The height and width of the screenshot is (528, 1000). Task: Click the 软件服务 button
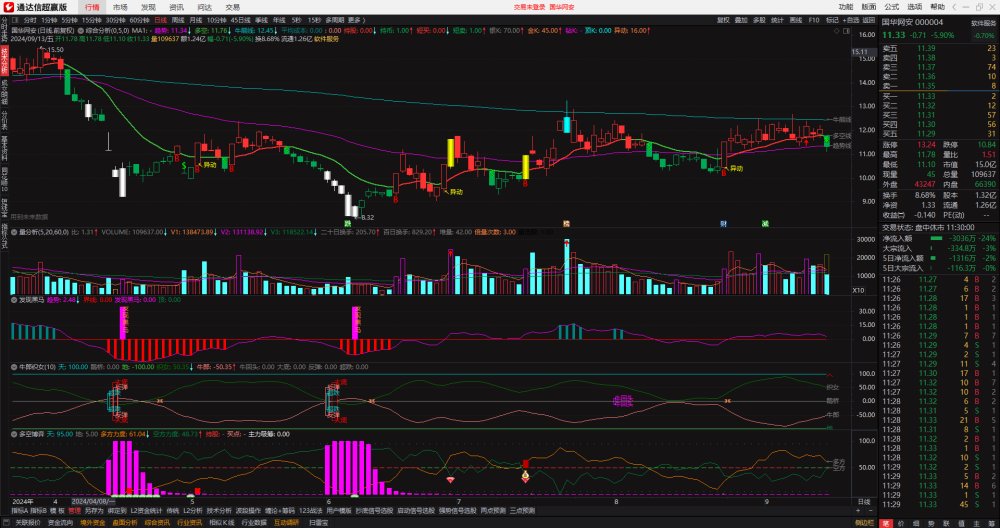[x=984, y=22]
